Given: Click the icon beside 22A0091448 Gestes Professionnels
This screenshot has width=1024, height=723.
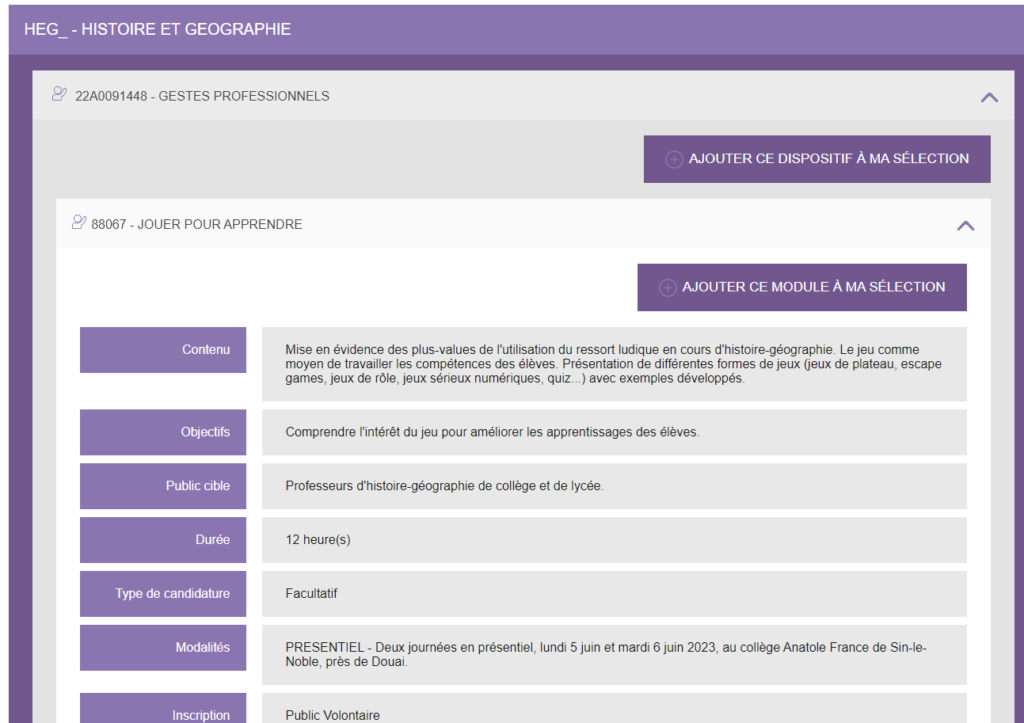Looking at the screenshot, I should click(x=59, y=95).
